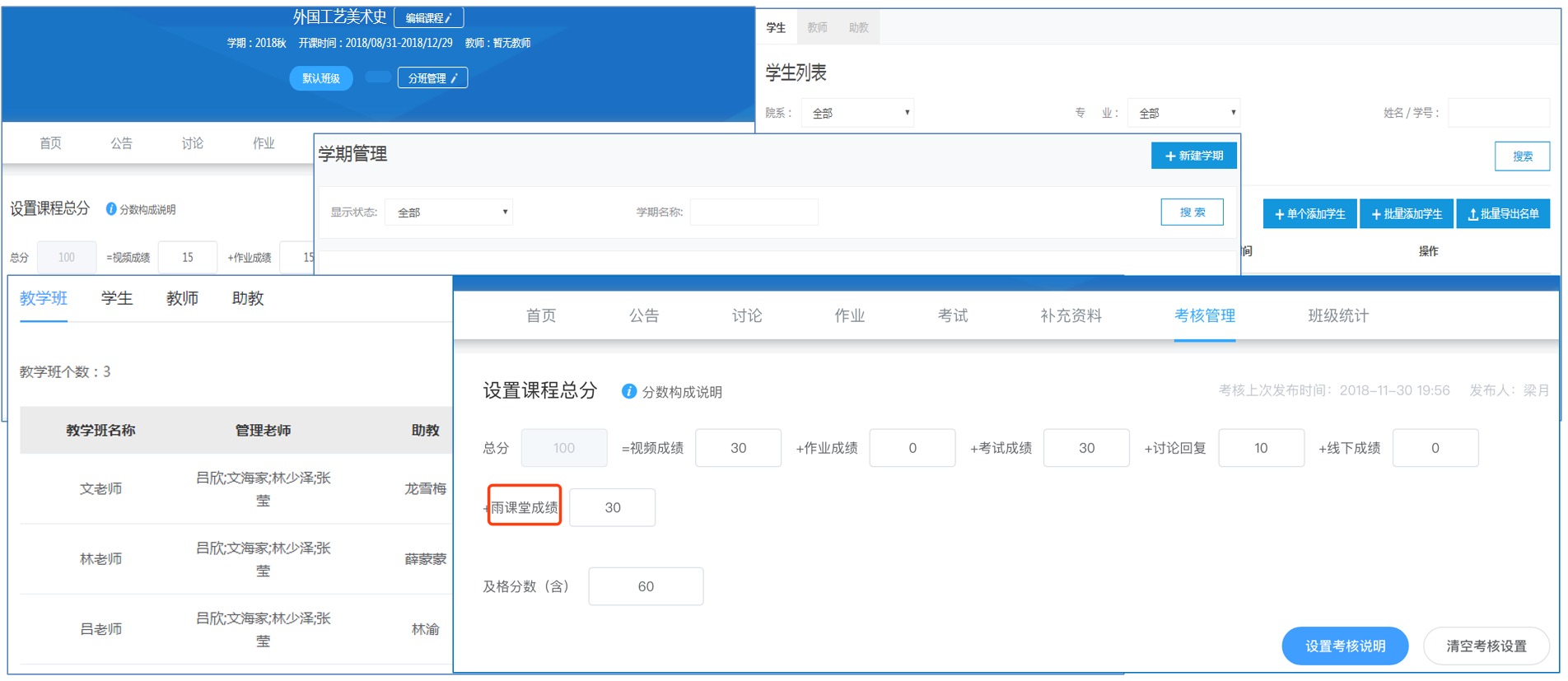Click the disabled 总分 field in 考核管理 panel
This screenshot has height=681, width=1568.
pyautogui.click(x=564, y=448)
